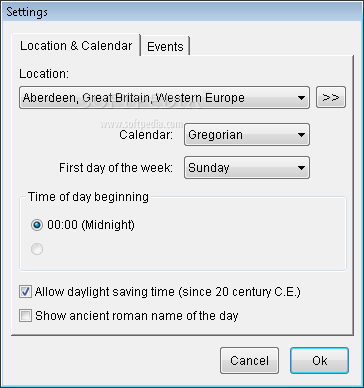Click the 'Show ancient roman name' label text
Screen dimensions: 364x388
(x=137, y=316)
